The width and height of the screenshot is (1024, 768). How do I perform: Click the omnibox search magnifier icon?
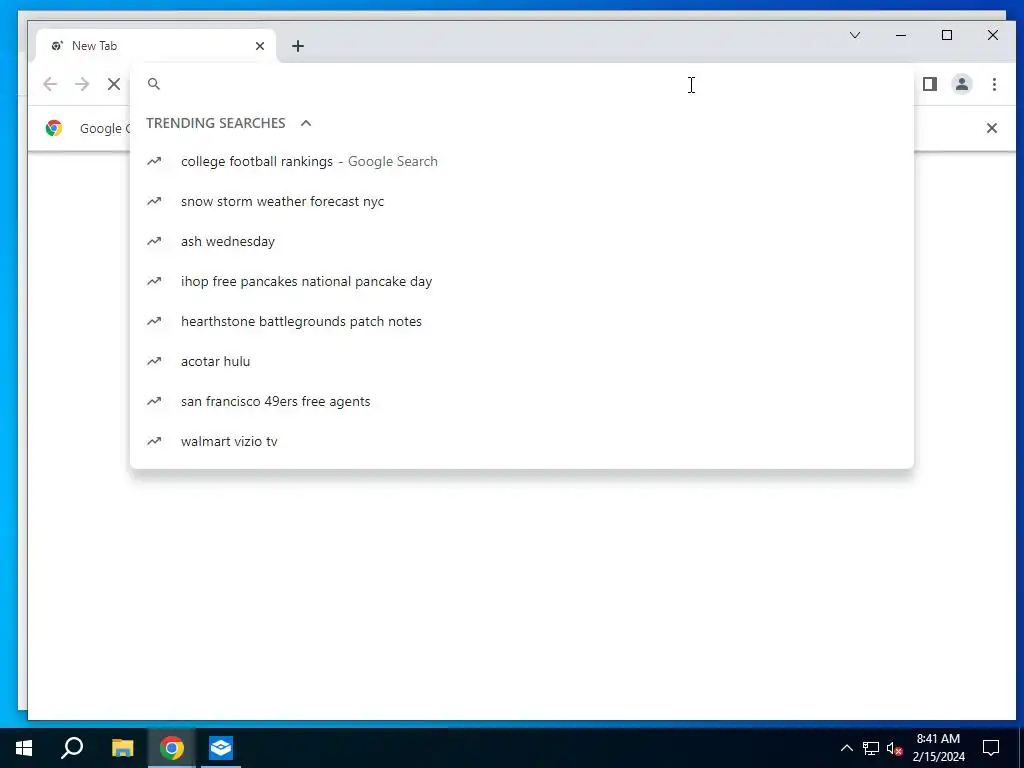coord(153,84)
